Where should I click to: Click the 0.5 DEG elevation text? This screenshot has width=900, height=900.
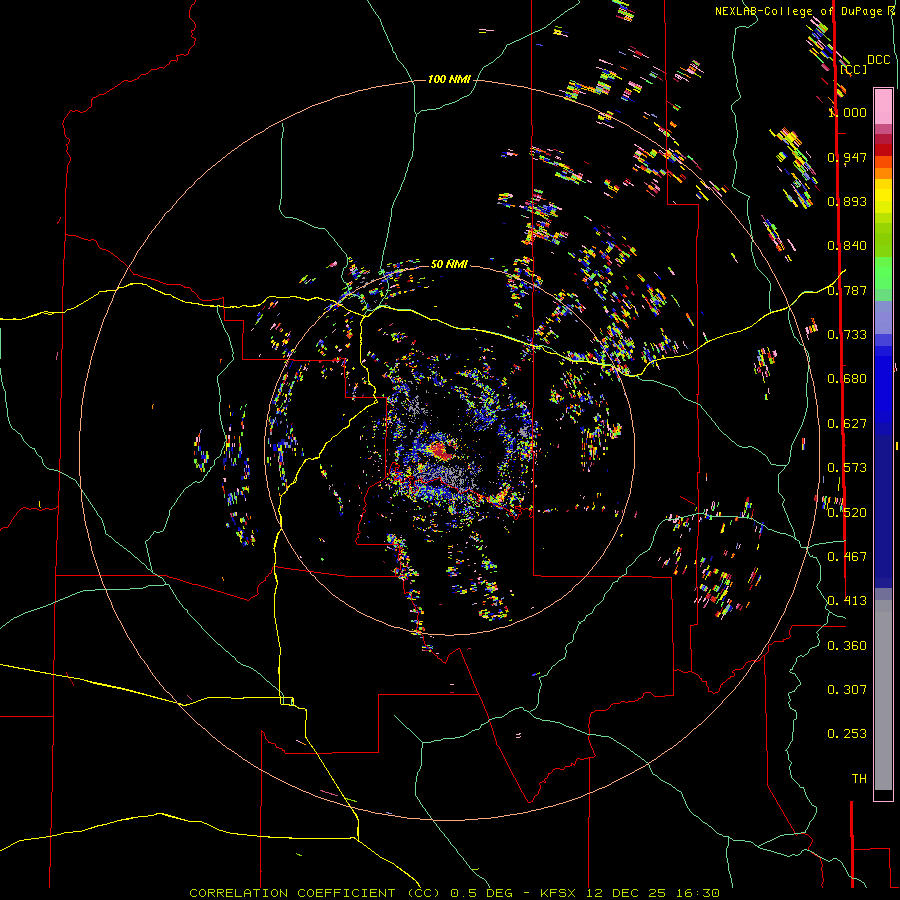pyautogui.click(x=482, y=893)
